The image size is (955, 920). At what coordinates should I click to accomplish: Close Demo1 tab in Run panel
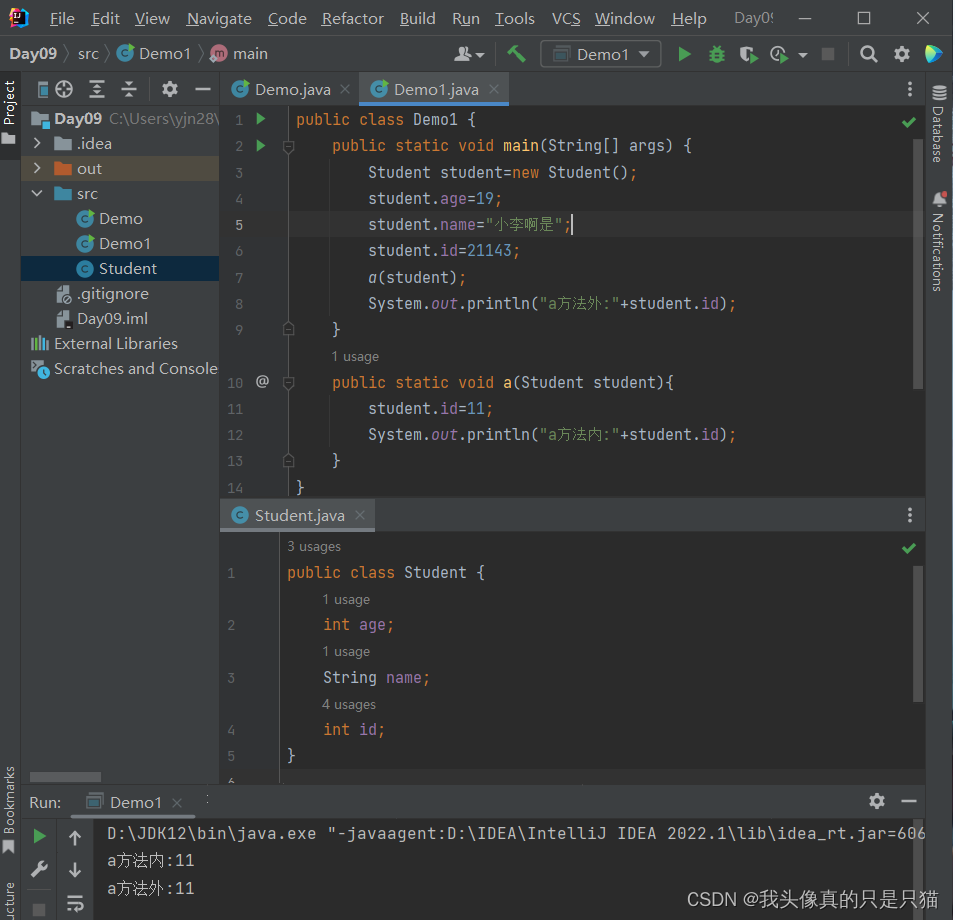pos(177,803)
